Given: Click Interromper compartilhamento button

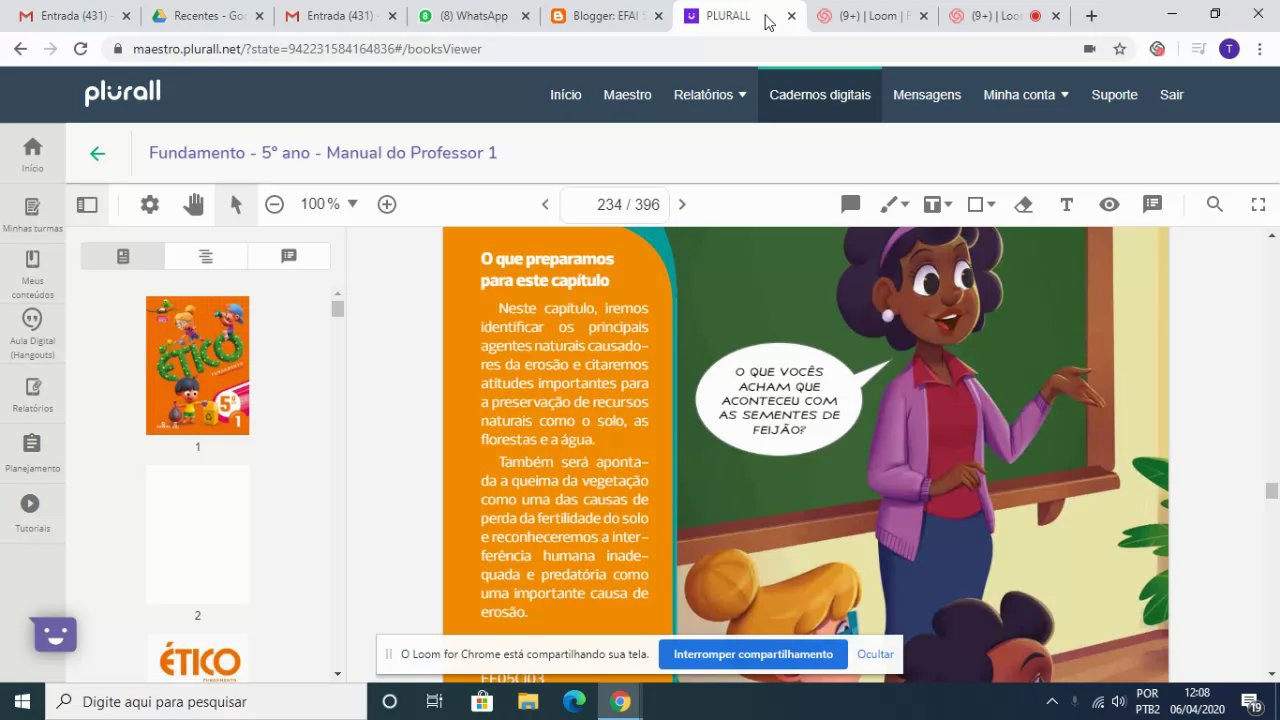Looking at the screenshot, I should pos(753,654).
